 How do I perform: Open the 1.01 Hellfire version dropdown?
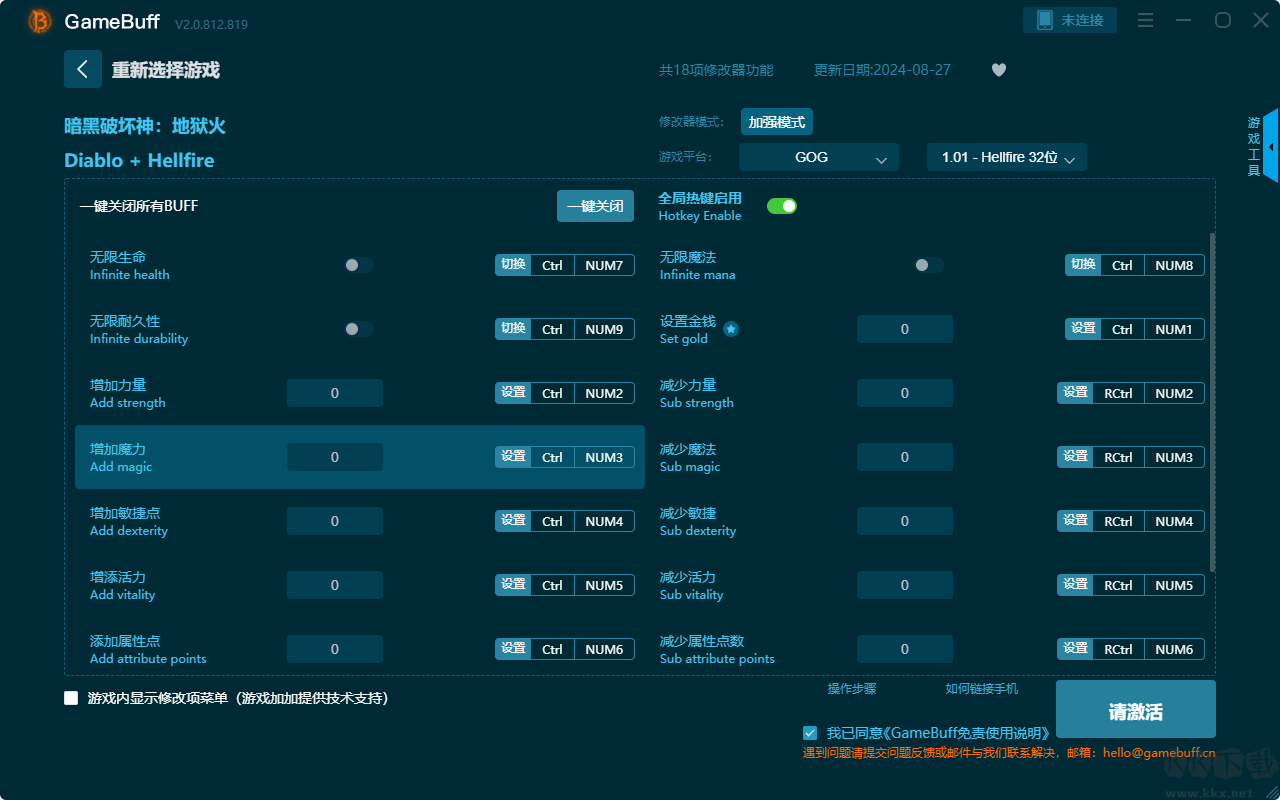pos(1007,157)
